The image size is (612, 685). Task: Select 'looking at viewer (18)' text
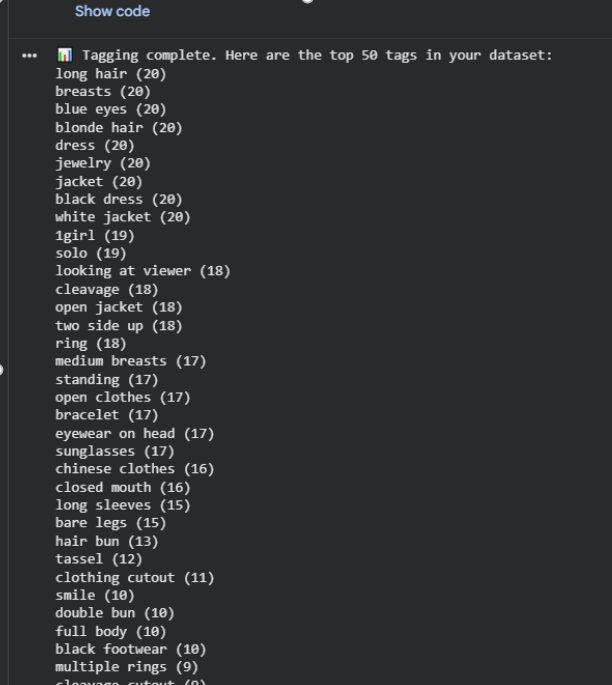coord(142,271)
